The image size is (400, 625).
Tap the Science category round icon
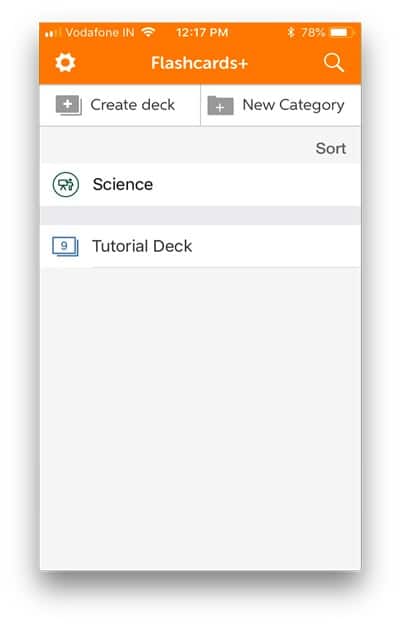(66, 185)
